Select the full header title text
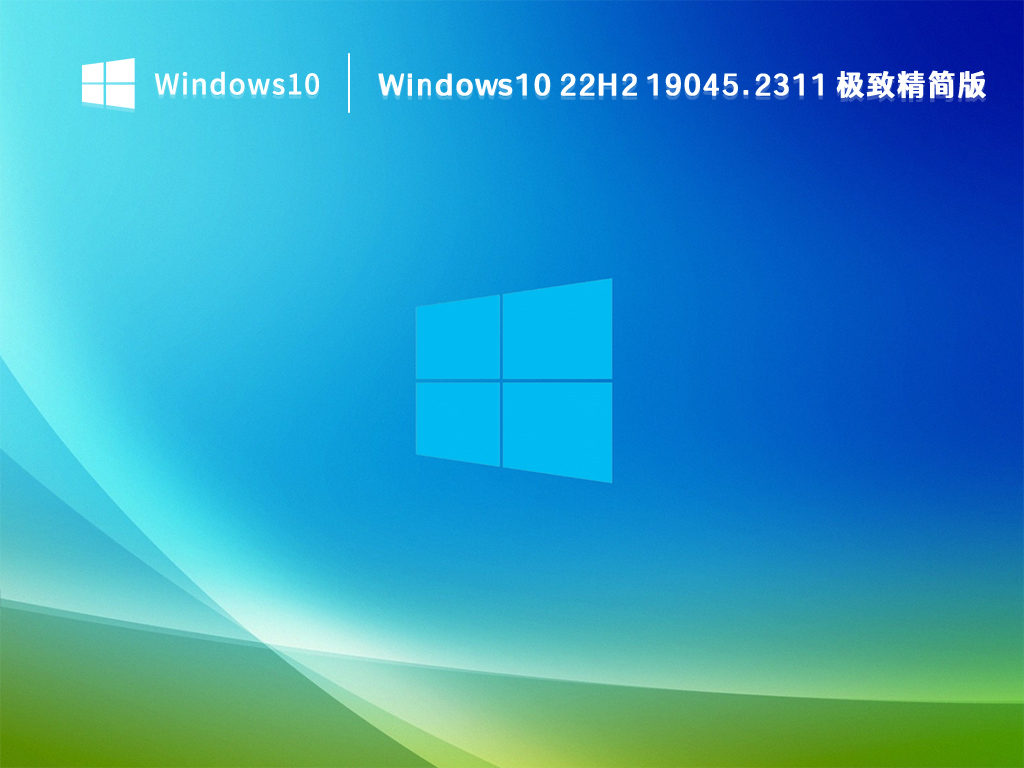This screenshot has height=768, width=1024. coord(685,88)
